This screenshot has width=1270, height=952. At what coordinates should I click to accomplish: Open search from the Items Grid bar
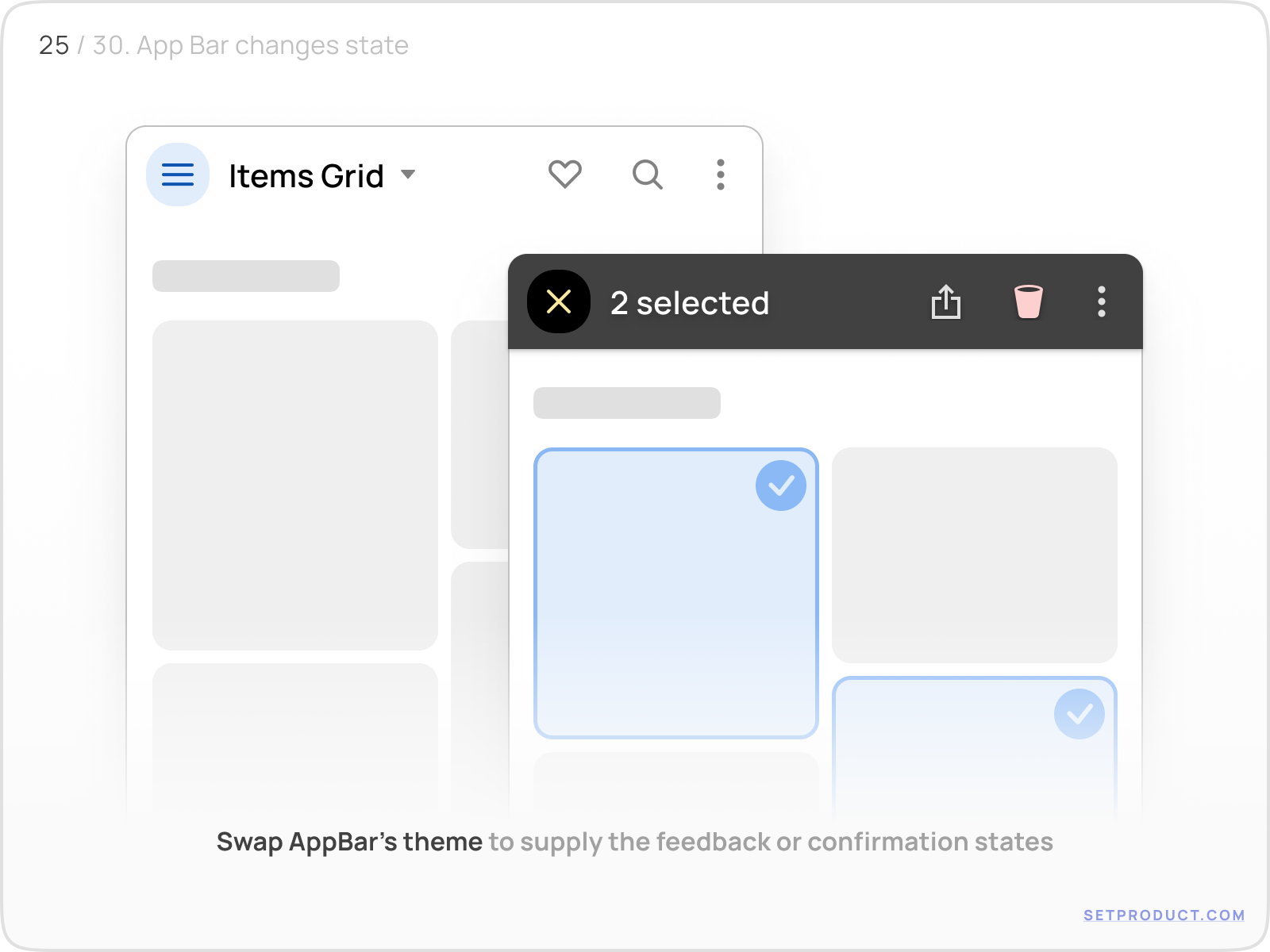(647, 175)
